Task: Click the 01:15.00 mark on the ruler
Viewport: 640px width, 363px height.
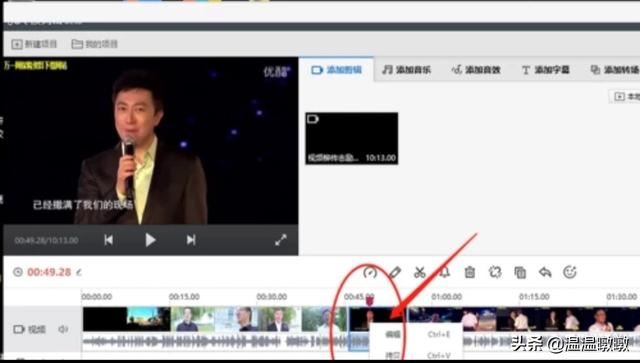Action: 534,296
